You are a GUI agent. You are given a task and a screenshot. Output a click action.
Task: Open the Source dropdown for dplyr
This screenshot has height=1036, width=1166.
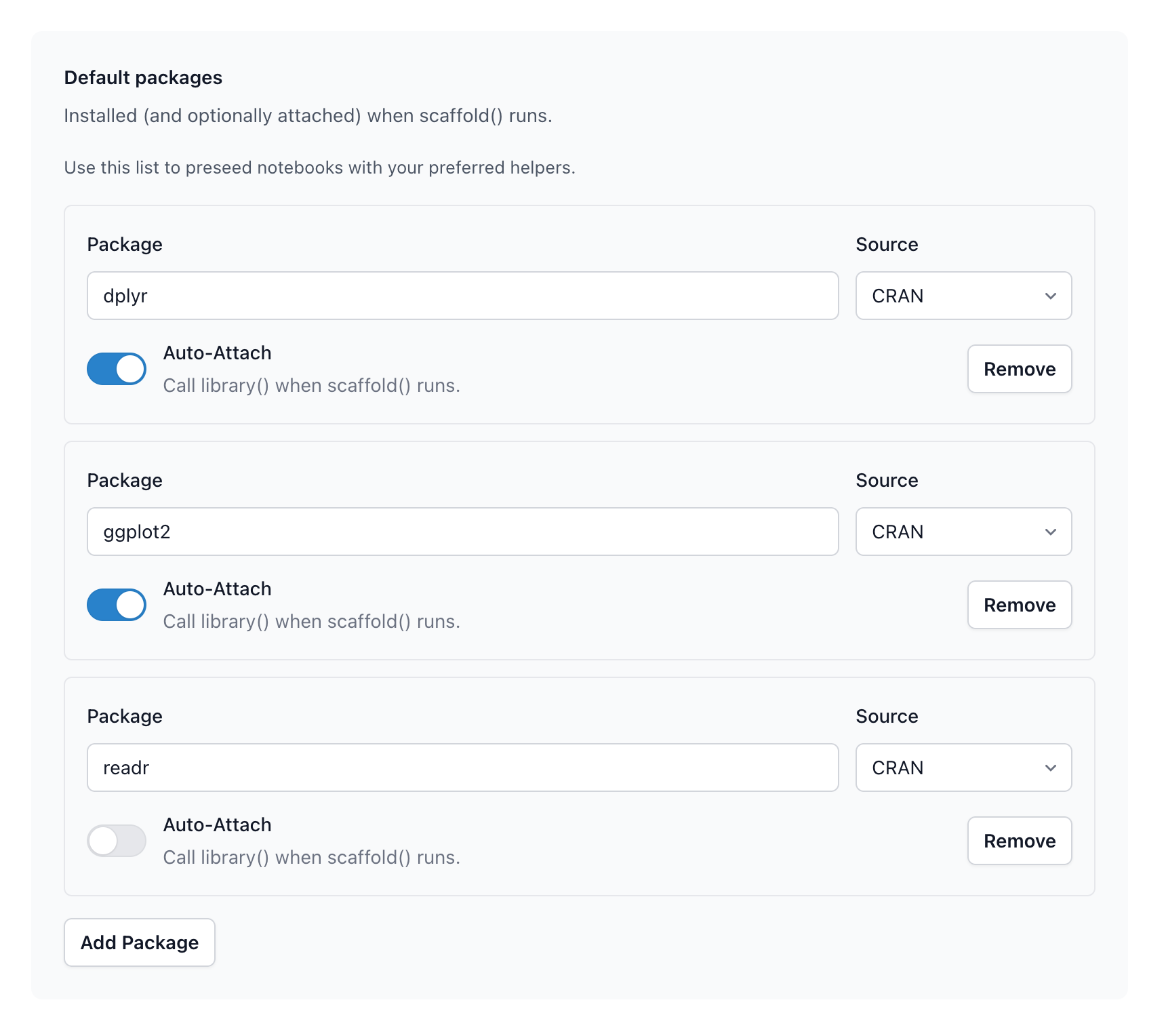click(x=963, y=296)
